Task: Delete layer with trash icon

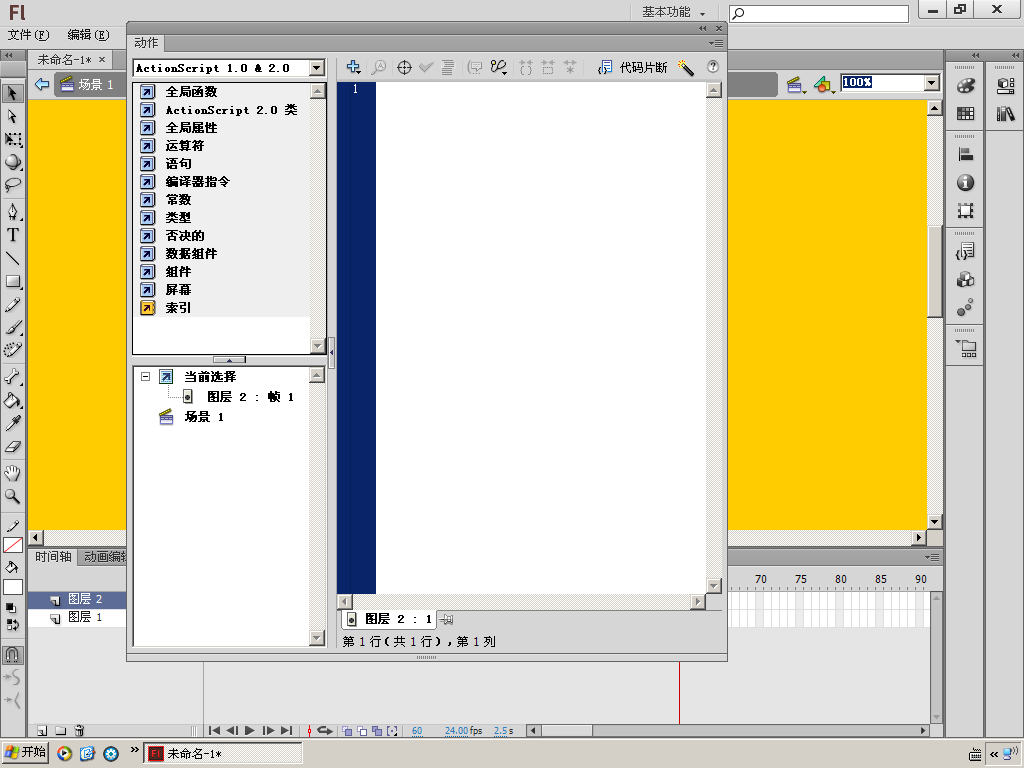Action: coord(80,731)
